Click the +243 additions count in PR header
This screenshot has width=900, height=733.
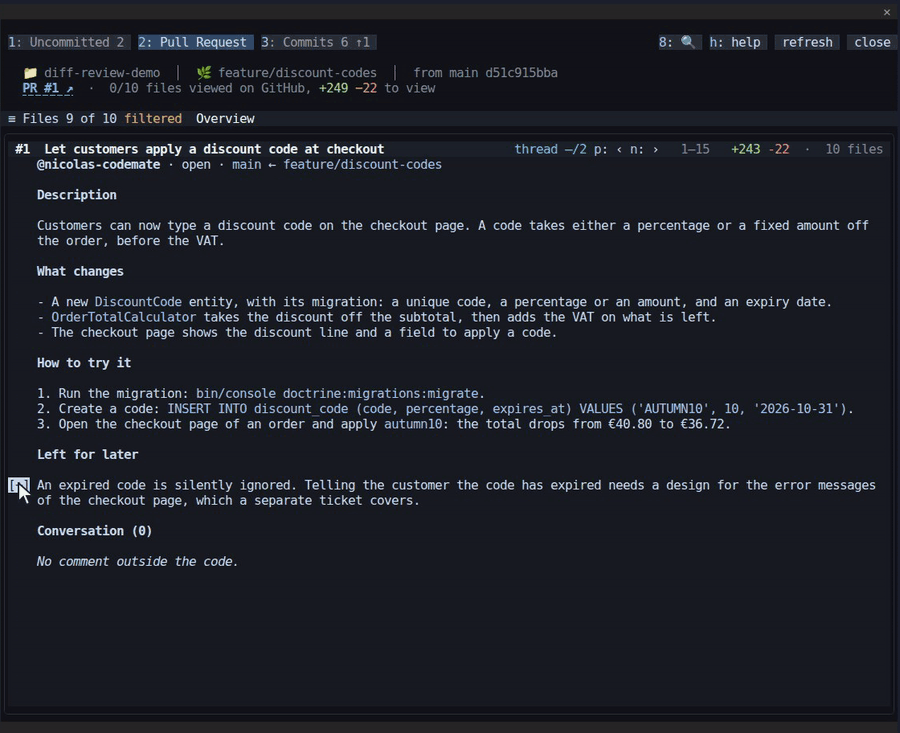(745, 149)
